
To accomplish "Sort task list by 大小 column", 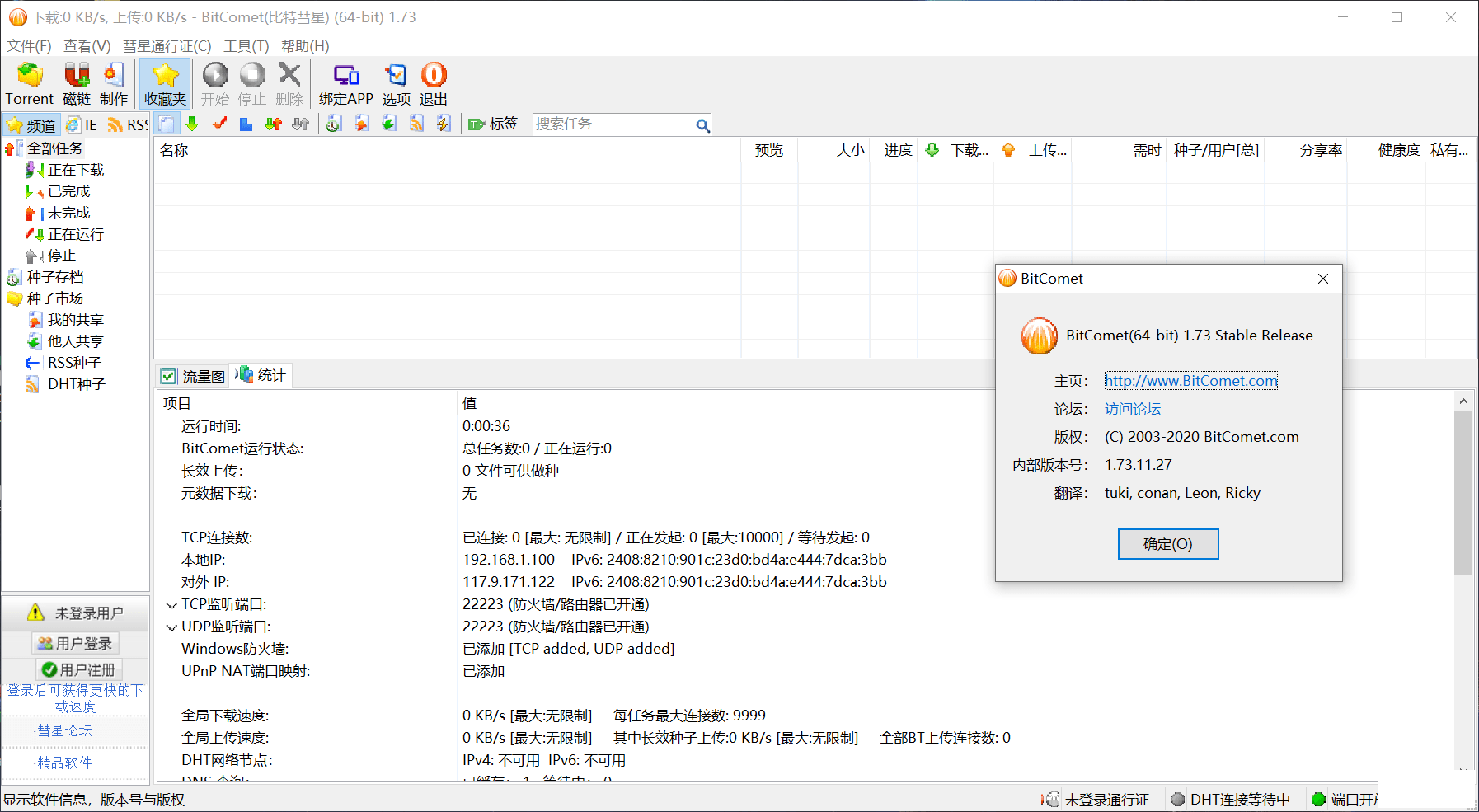I will [834, 150].
